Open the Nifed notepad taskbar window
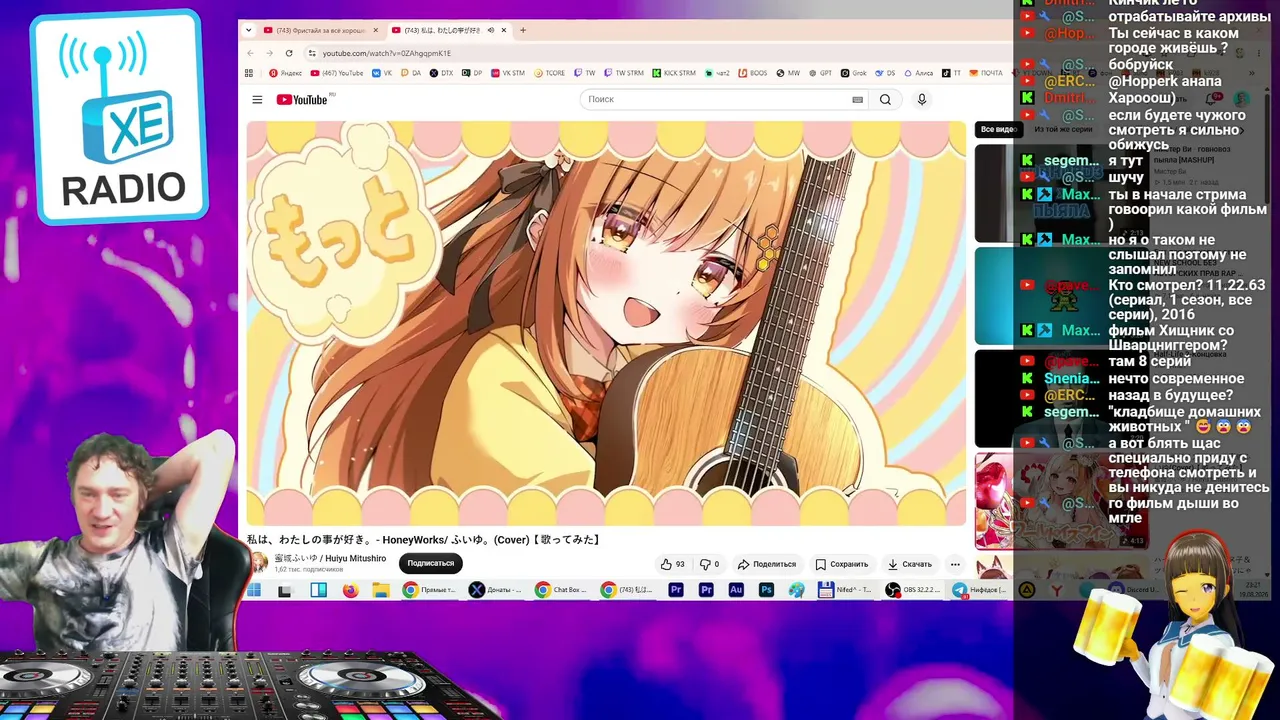This screenshot has width=1280, height=720. [x=846, y=590]
